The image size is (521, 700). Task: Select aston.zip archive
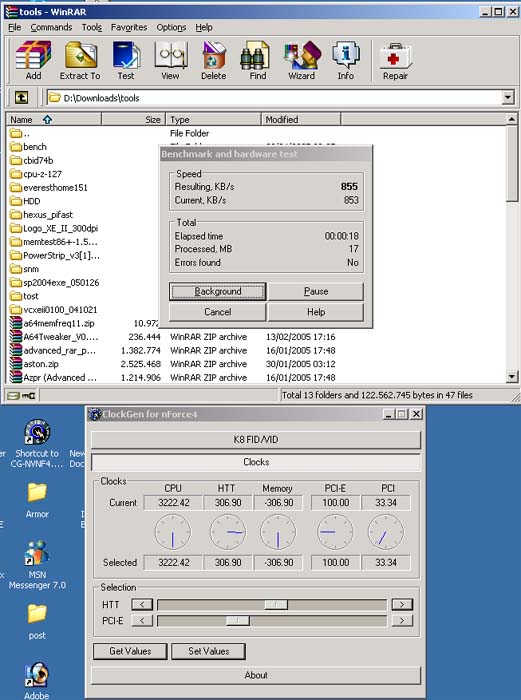34,364
